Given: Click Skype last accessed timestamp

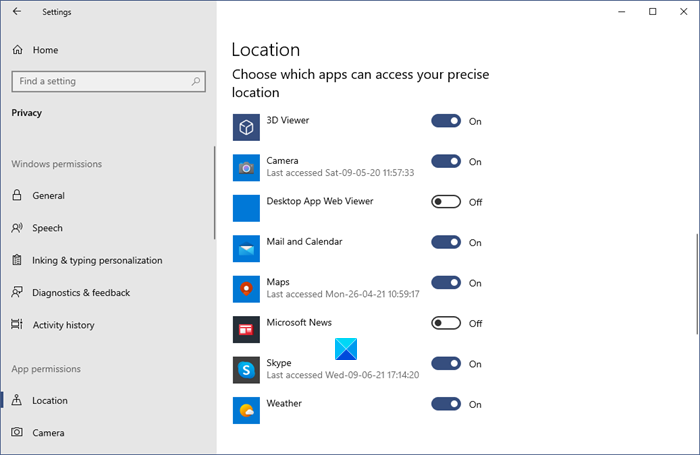Looking at the screenshot, I should coord(343,375).
